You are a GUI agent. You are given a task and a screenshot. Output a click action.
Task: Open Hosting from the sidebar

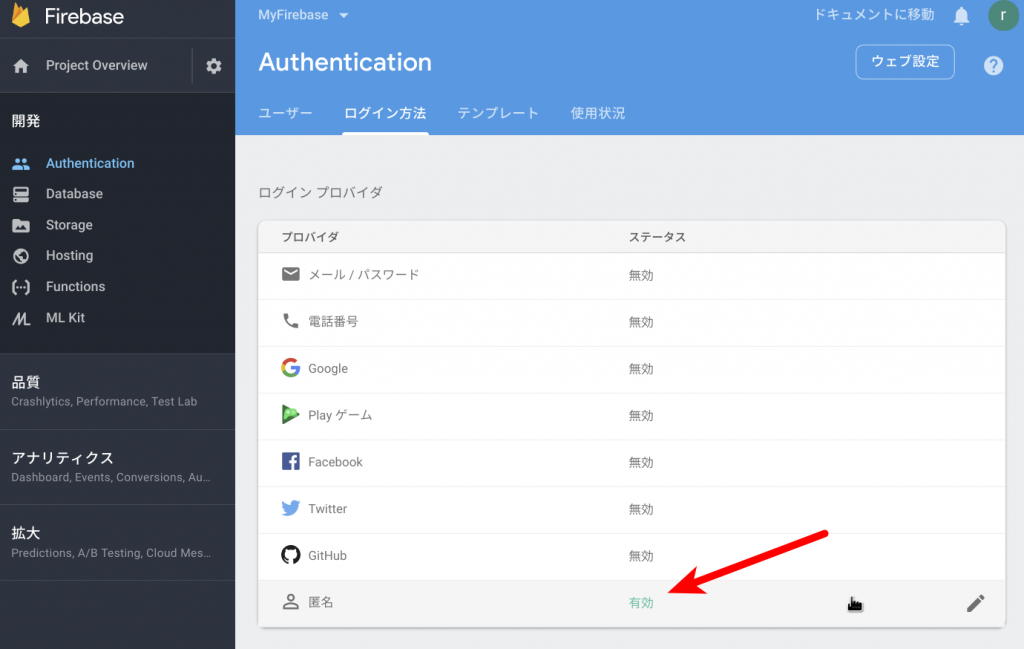pos(68,255)
